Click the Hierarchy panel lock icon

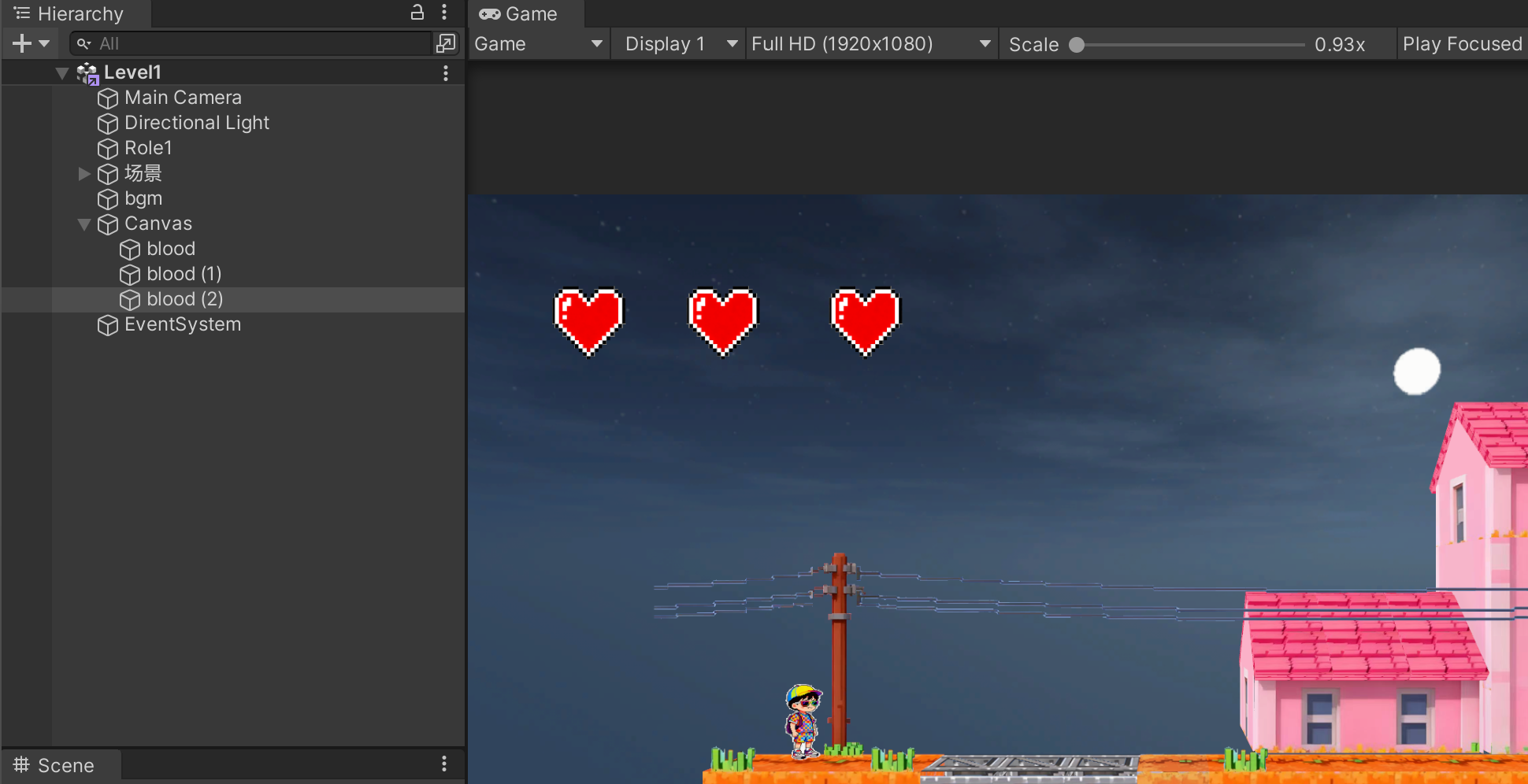[417, 13]
